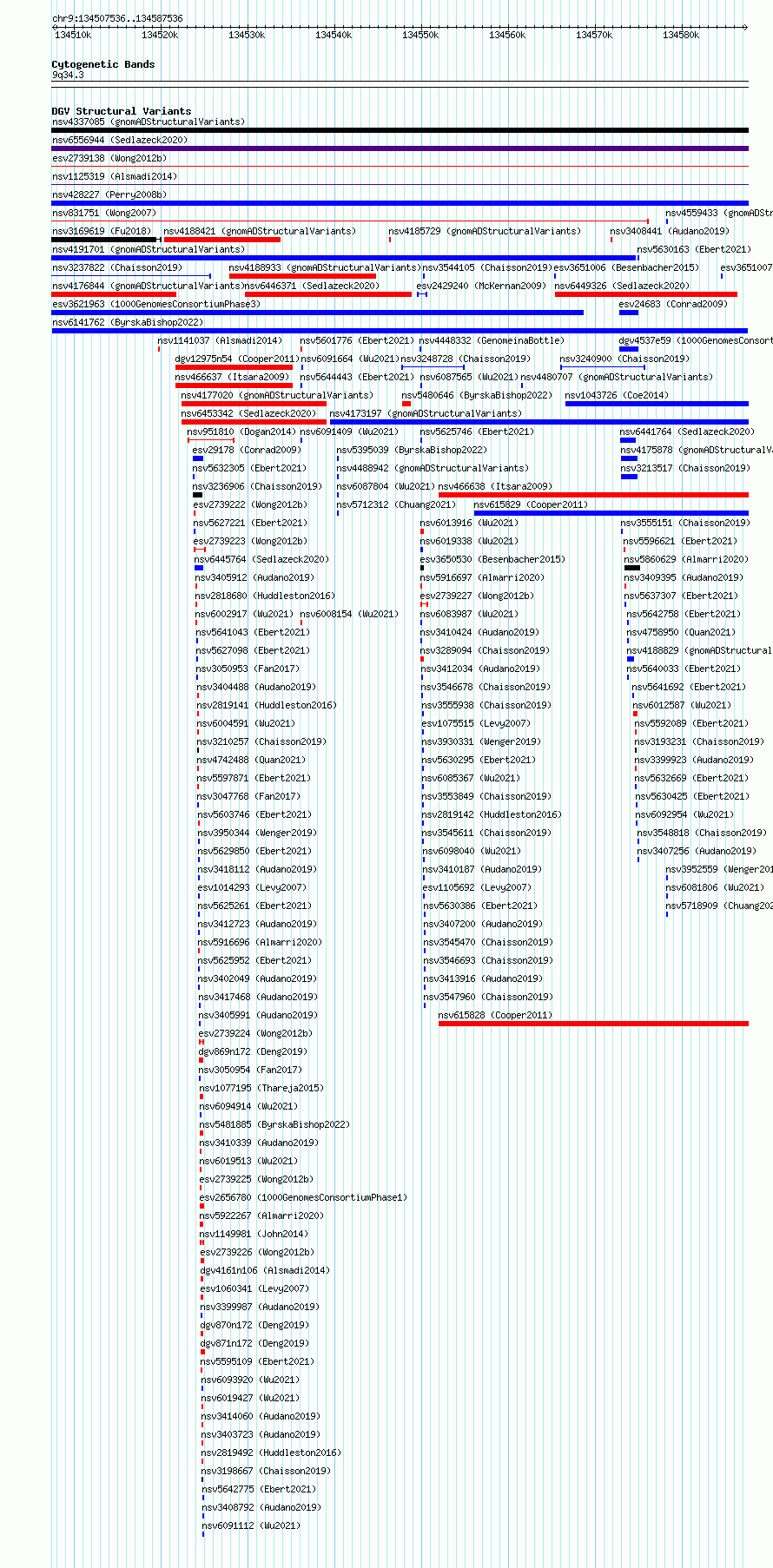This screenshot has height=1568, width=773.
Task: Click nsv466637 Itsara2009 label
Action: [x=232, y=377]
